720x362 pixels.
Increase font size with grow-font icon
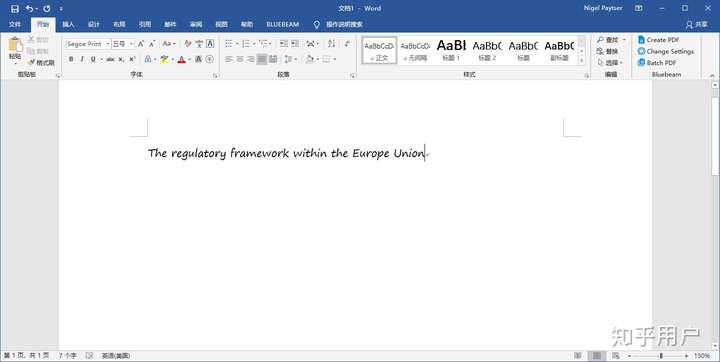tap(141, 44)
